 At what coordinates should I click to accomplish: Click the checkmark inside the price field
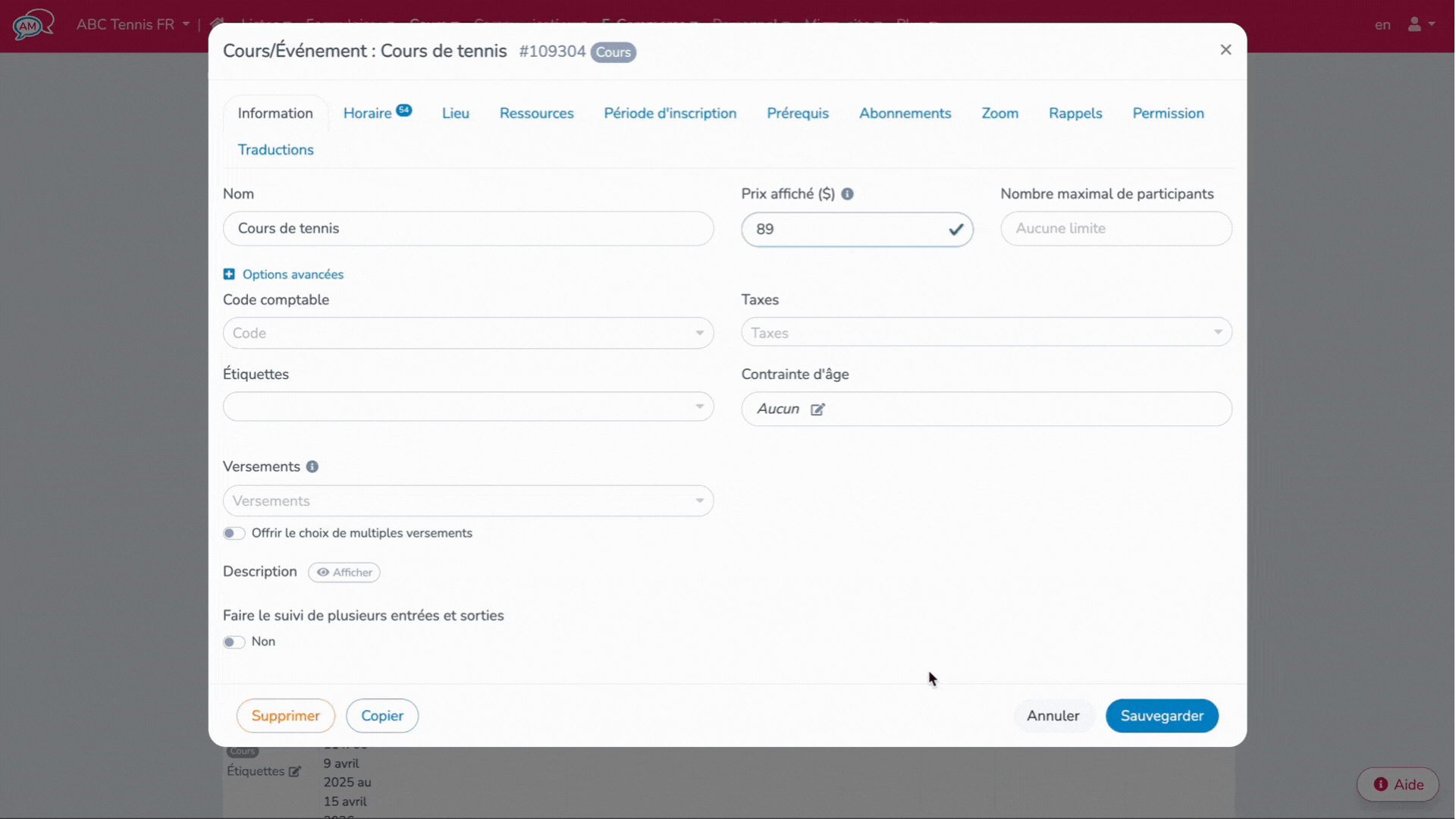[955, 229]
